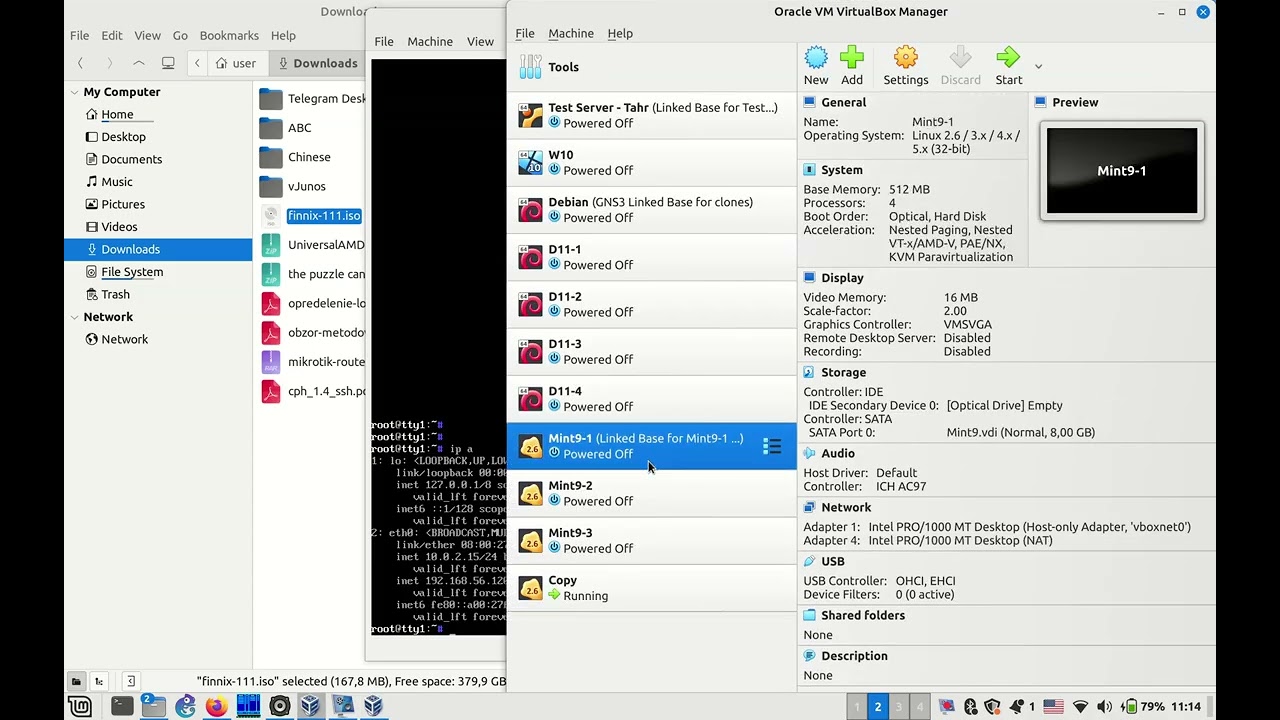Click the New virtual machine icon
Screen dimensions: 1280x720
816,66
